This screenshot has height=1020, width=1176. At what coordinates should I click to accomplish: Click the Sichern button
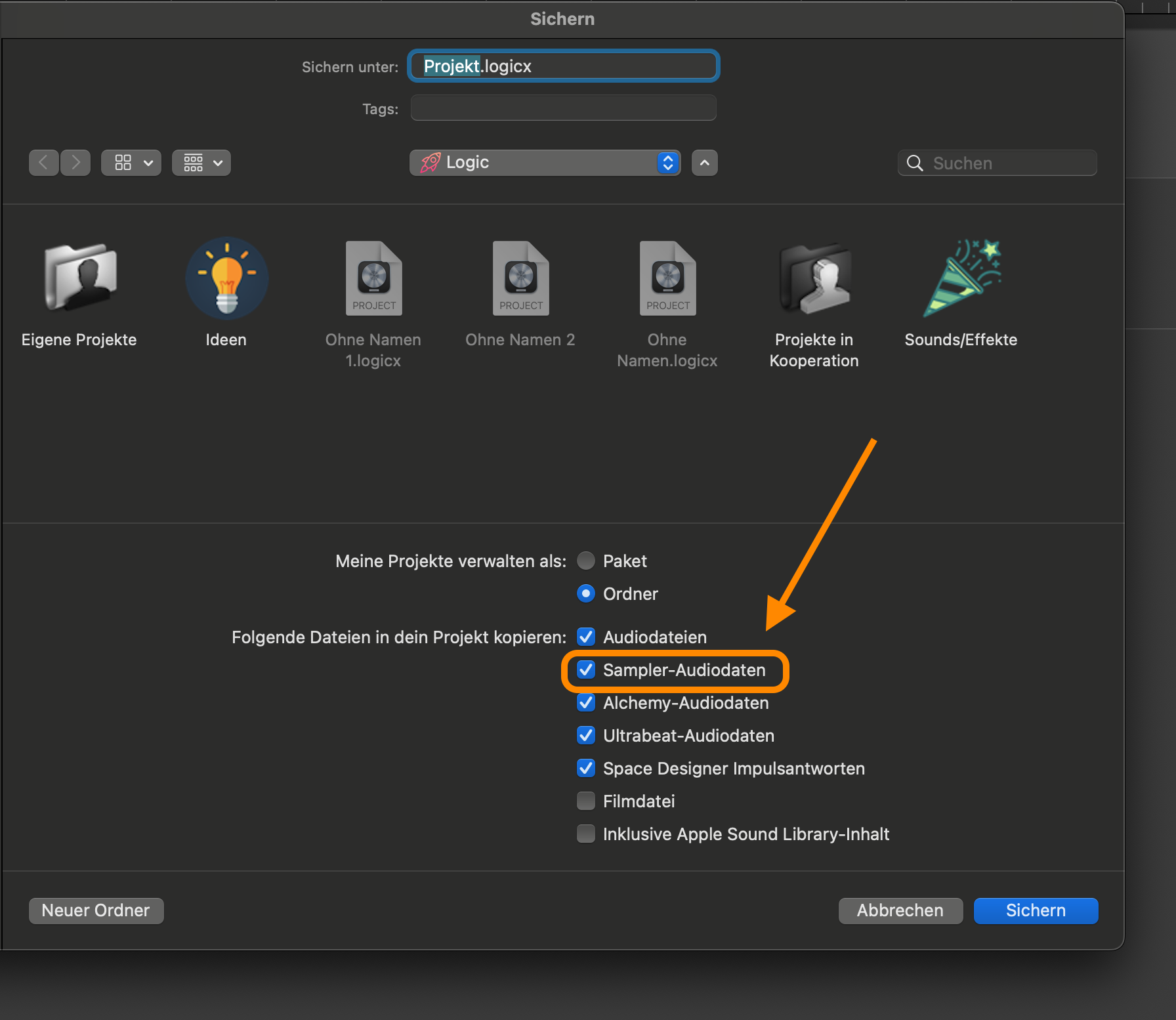[1036, 911]
